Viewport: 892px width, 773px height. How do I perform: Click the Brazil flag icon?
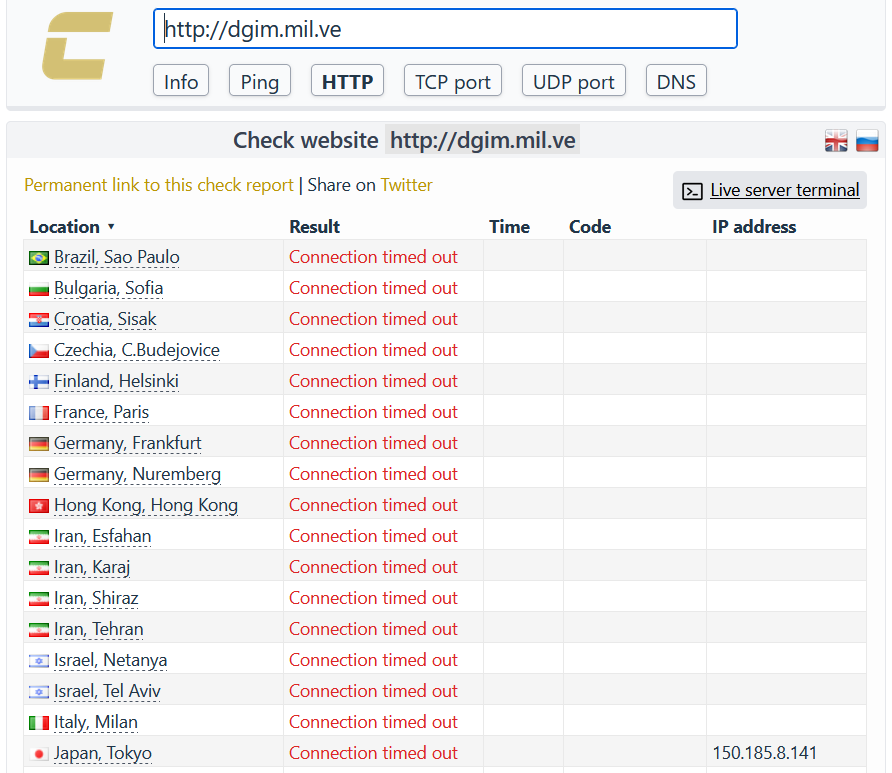(39, 258)
